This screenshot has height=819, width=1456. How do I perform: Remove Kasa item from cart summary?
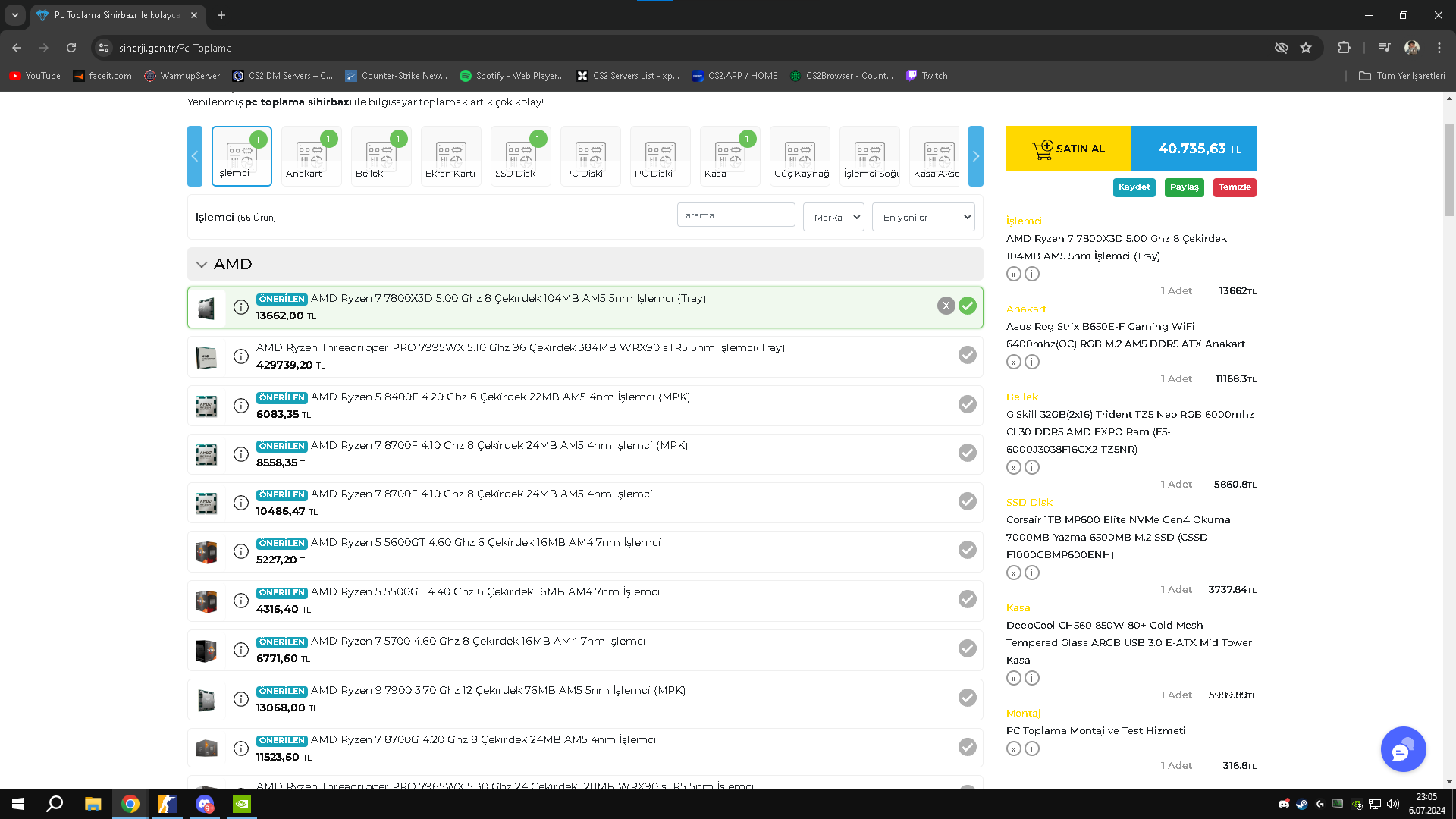pos(1014,678)
